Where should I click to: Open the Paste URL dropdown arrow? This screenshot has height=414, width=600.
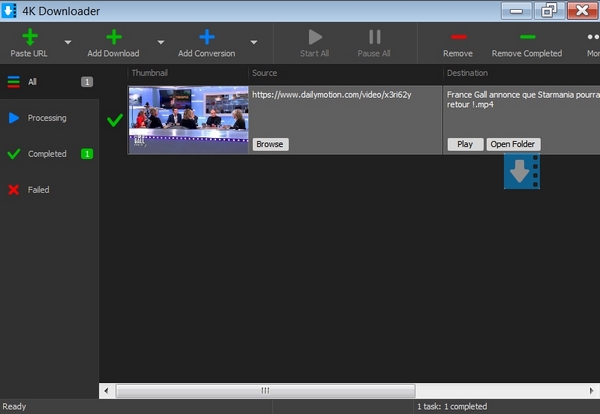tap(68, 42)
